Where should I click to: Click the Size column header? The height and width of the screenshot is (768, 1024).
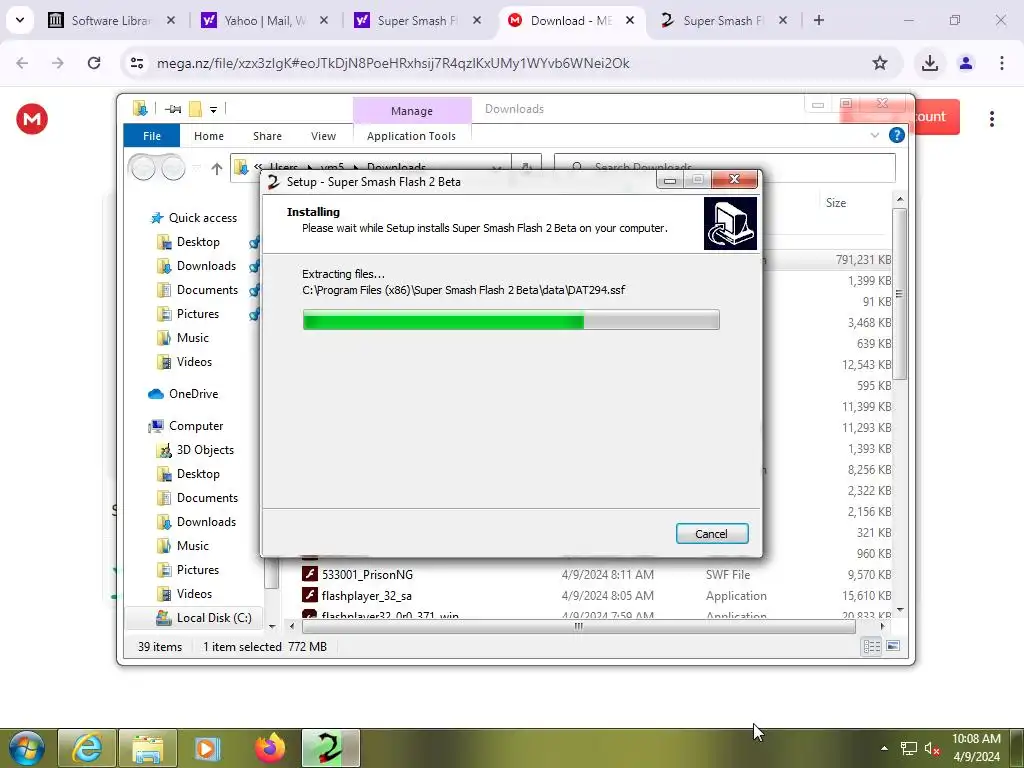click(x=835, y=203)
